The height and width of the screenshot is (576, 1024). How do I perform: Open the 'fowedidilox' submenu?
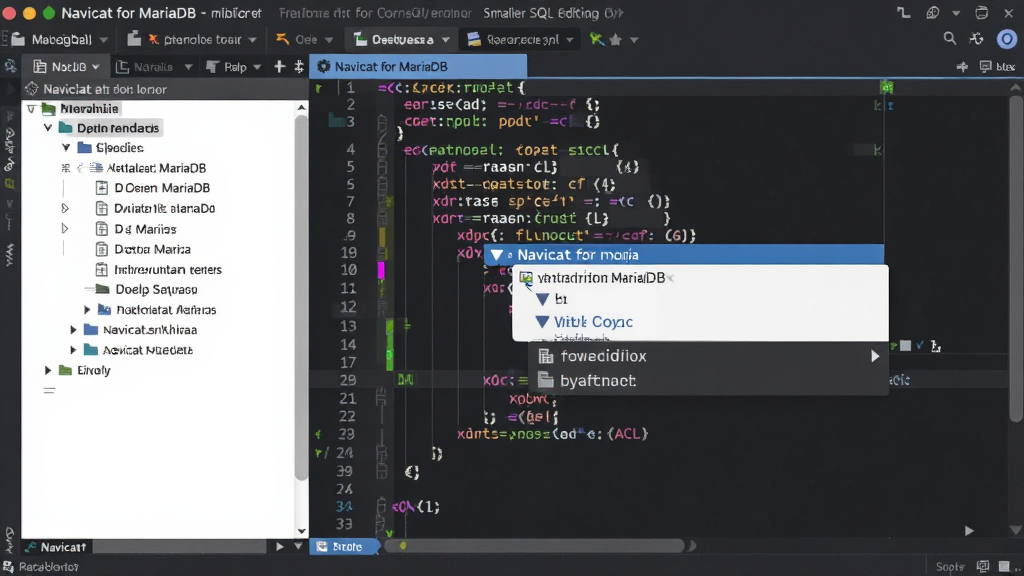(709, 356)
